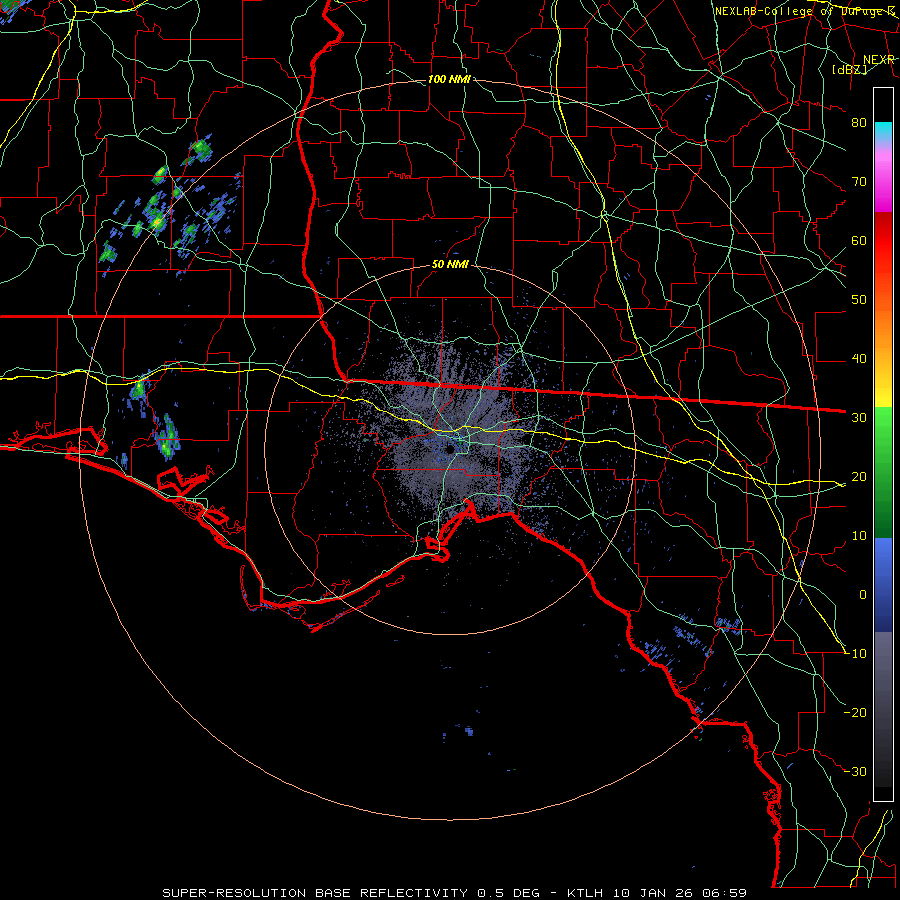Click the magenta-pink segment of the color bar

[883, 178]
